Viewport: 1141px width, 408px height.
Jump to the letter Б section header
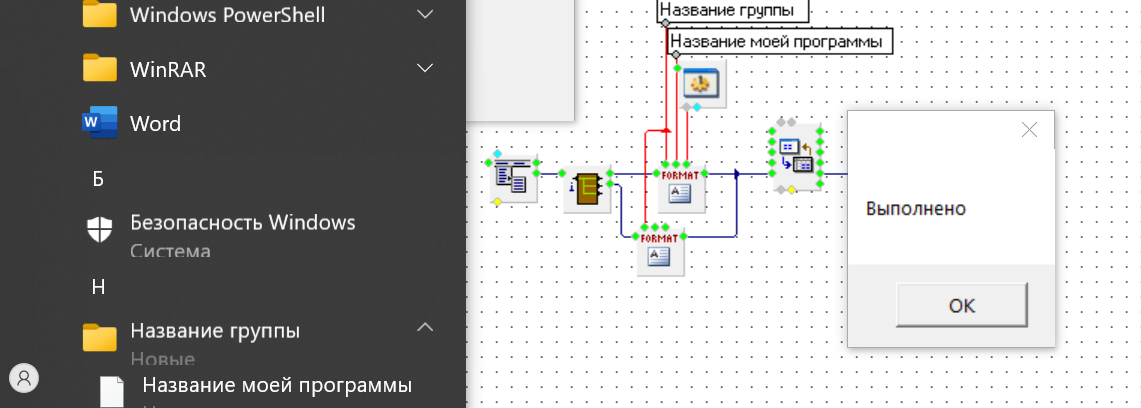pyautogui.click(x=98, y=179)
